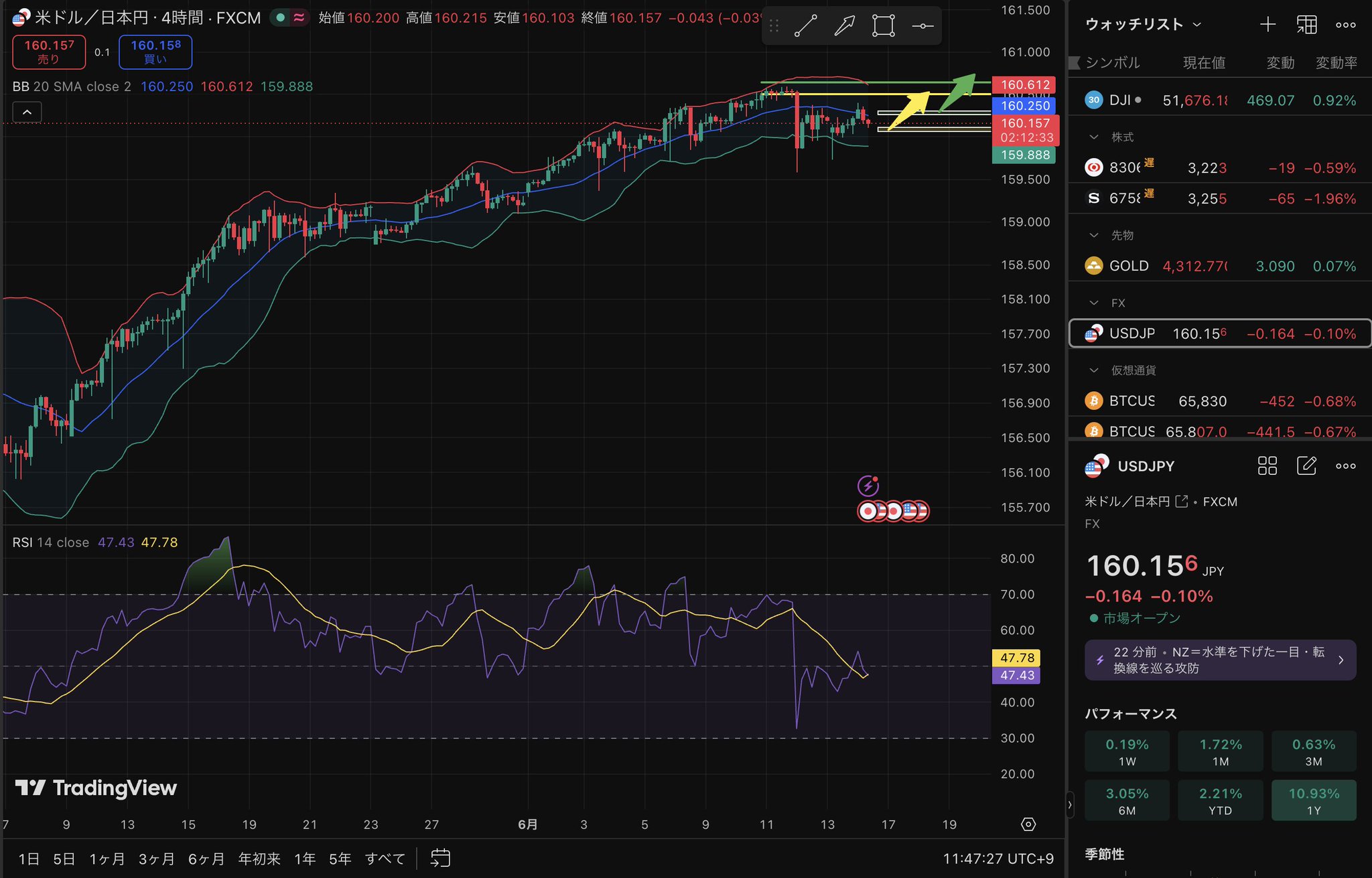The height and width of the screenshot is (878, 1372).
Task: Add a symbol to the watchlist
Action: tap(1267, 25)
